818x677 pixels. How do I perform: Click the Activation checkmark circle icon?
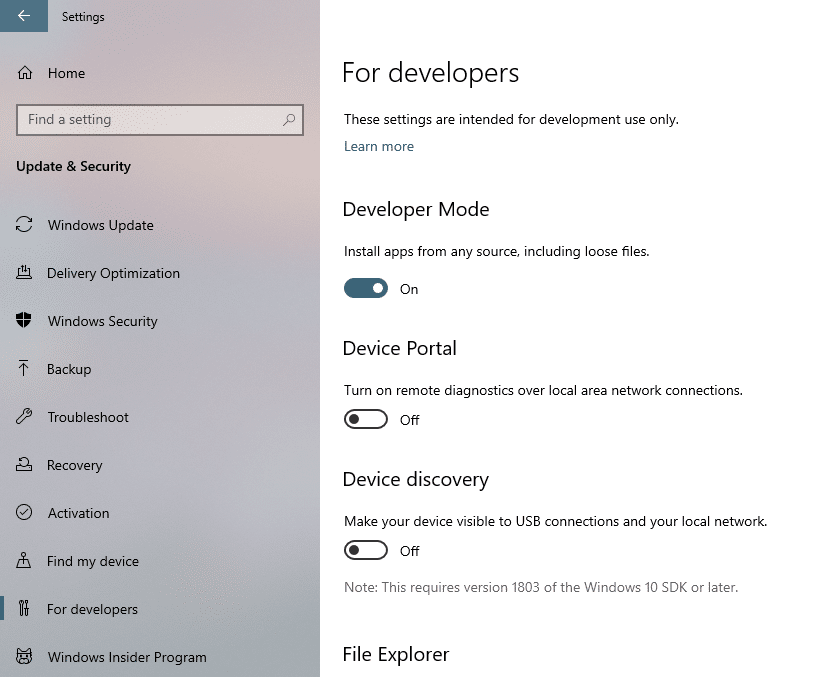24,512
